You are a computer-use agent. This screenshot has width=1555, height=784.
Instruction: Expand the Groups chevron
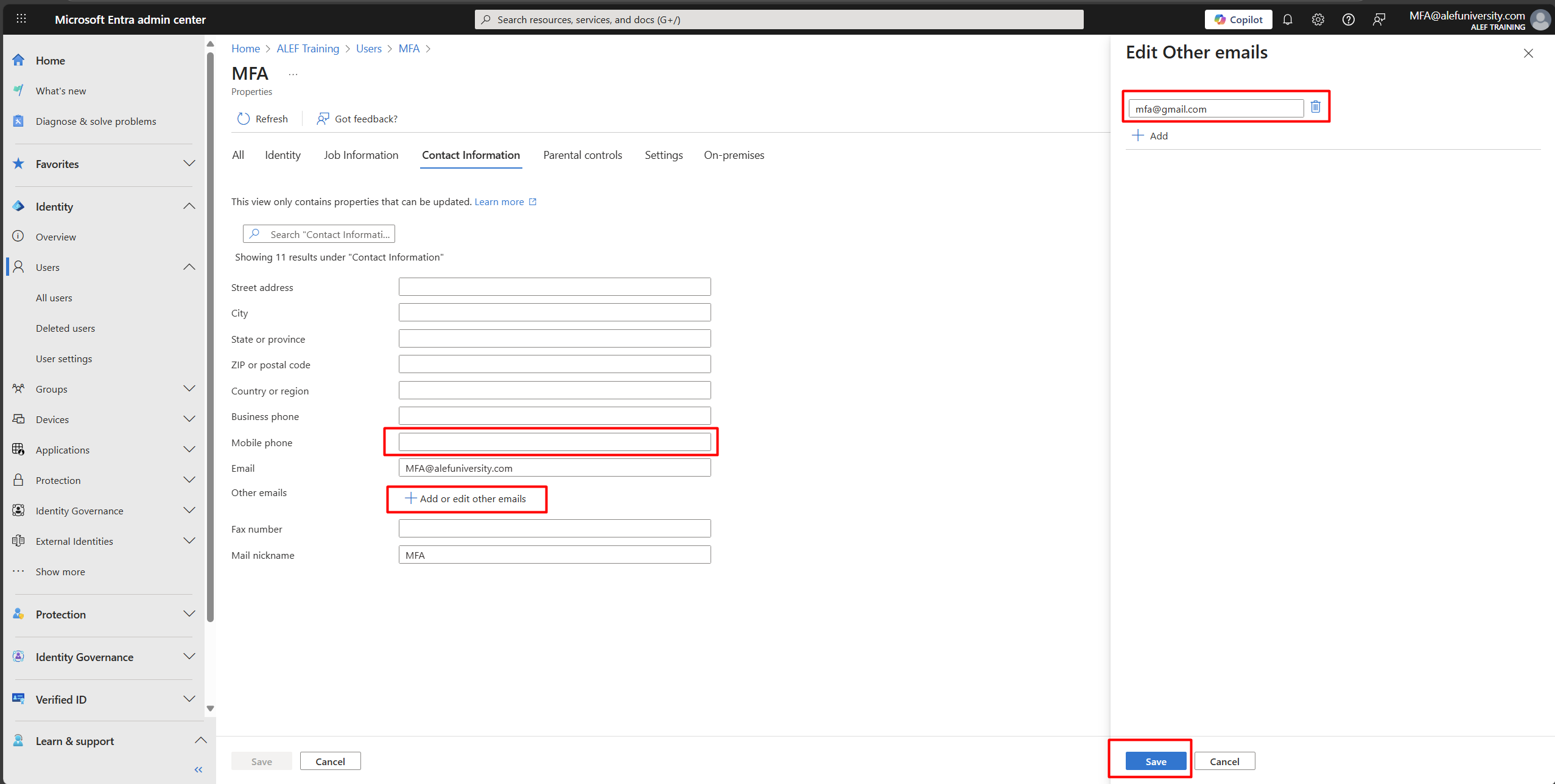(189, 388)
